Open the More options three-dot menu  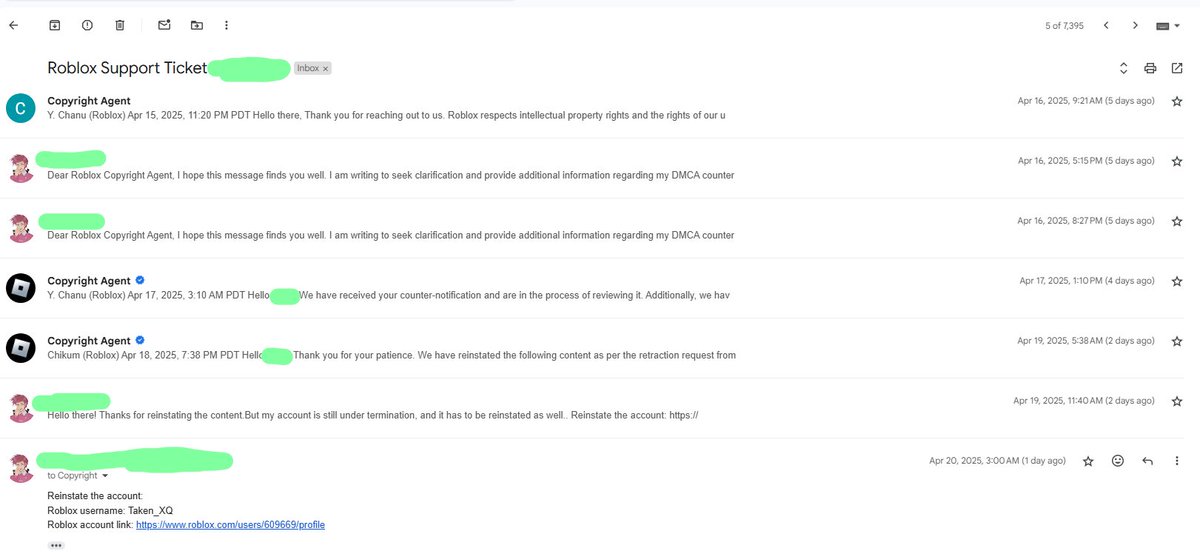[x=226, y=25]
